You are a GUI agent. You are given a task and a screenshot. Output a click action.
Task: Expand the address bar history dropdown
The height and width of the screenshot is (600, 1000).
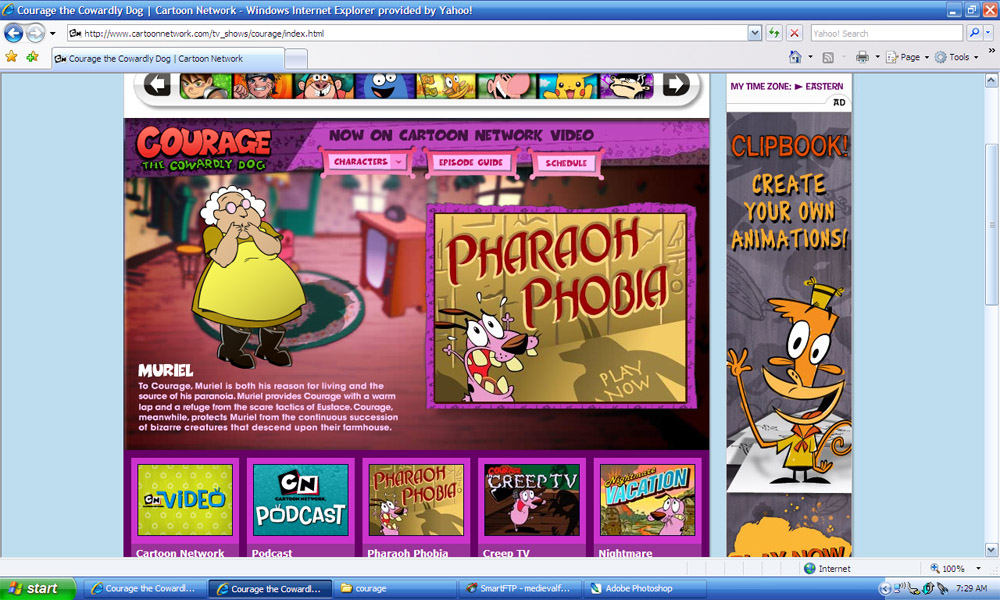tap(754, 33)
